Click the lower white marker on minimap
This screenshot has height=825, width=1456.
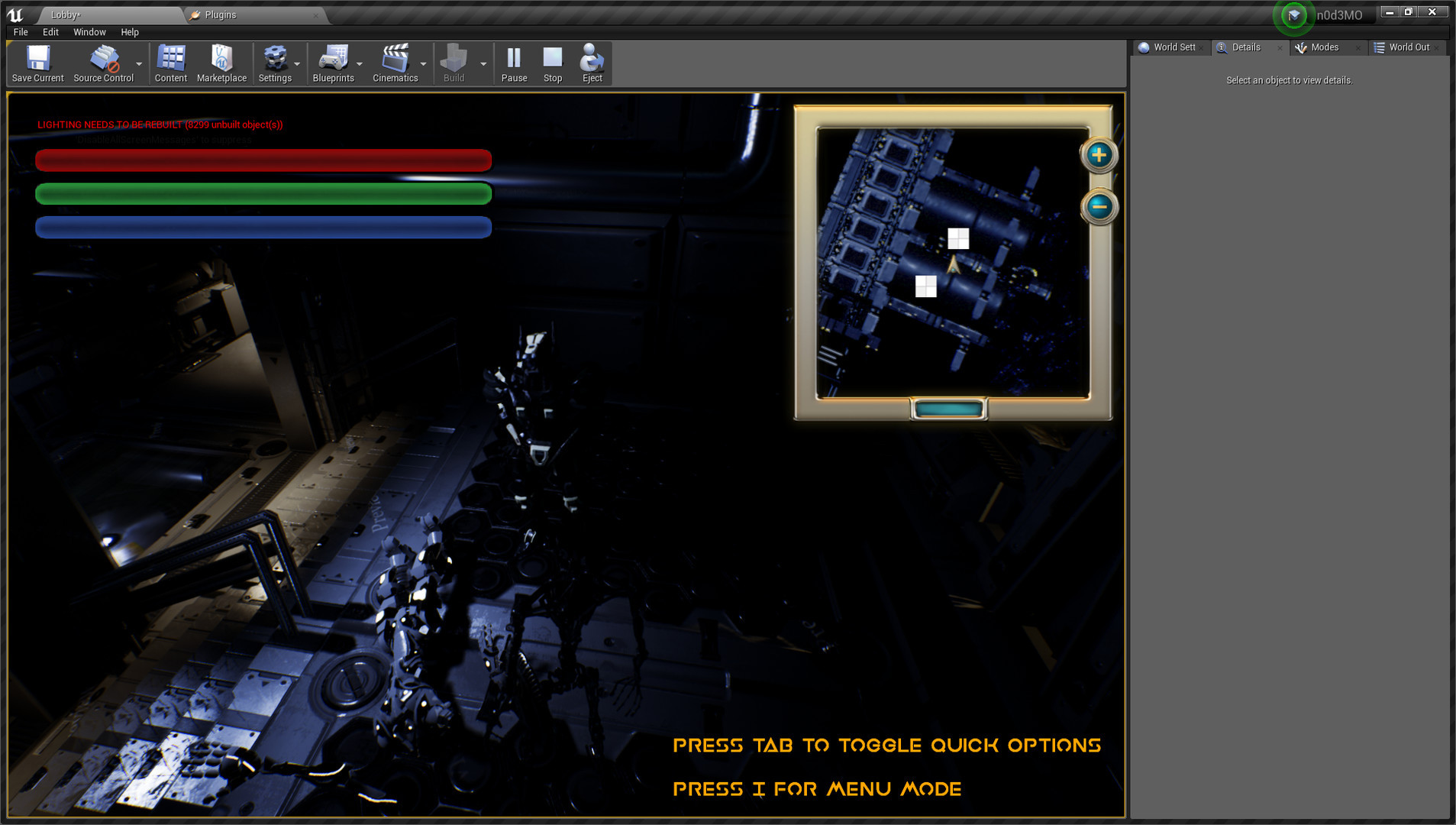(x=925, y=286)
